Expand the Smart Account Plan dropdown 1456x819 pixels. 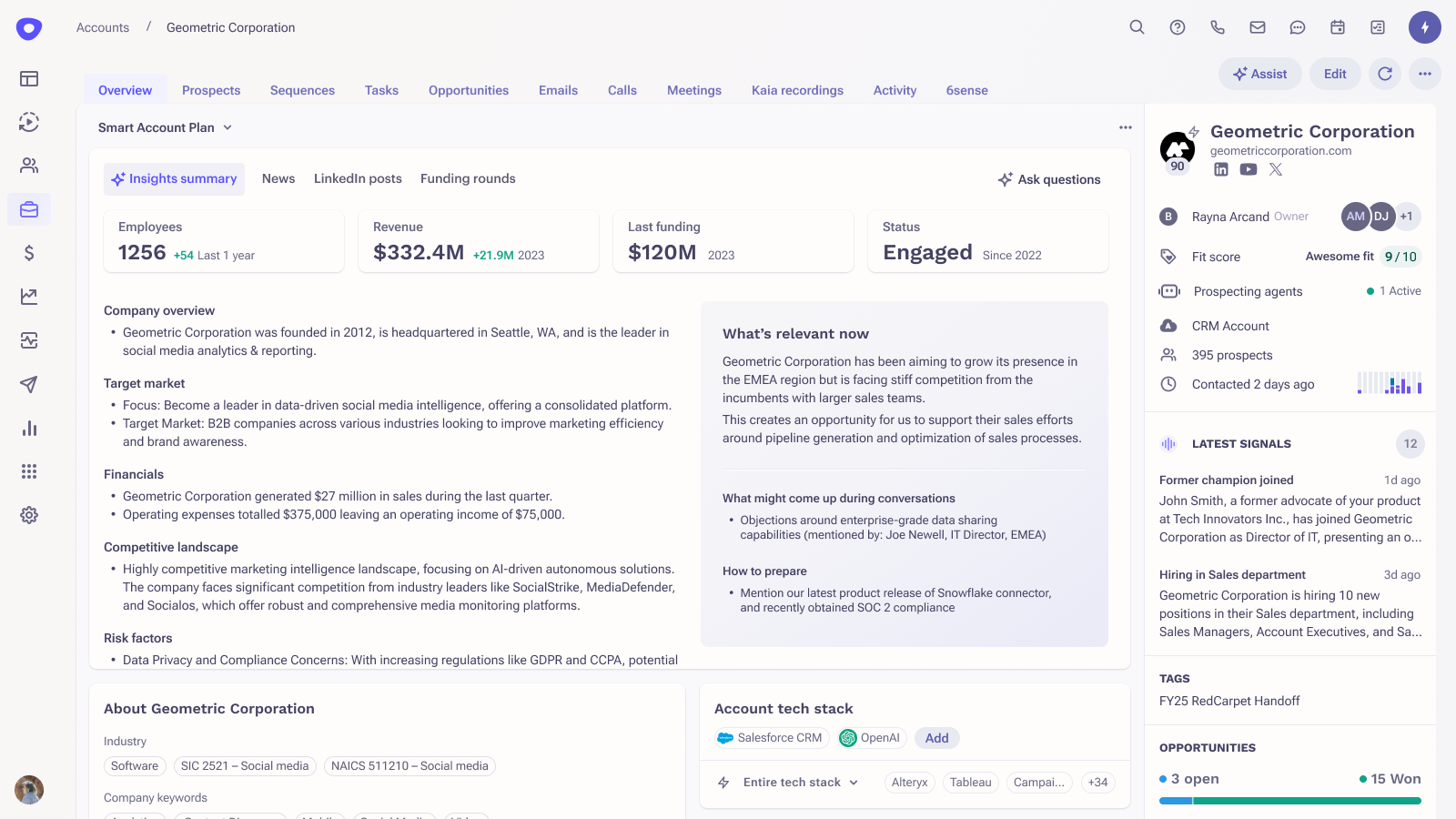tap(227, 127)
